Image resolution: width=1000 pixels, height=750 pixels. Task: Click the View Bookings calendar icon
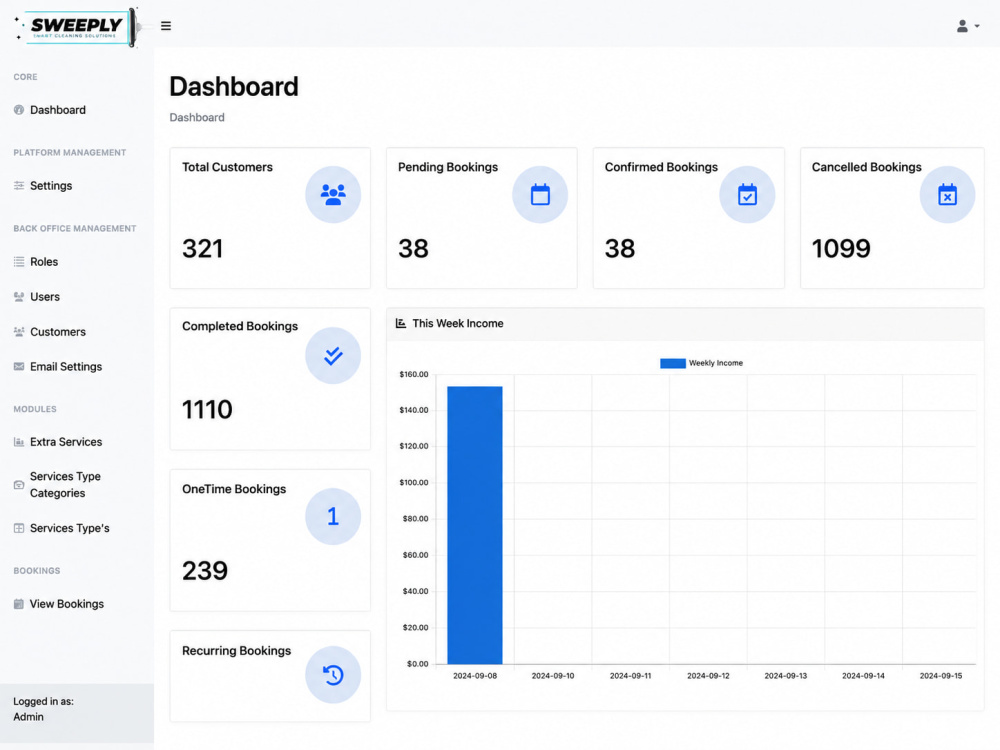tap(18, 604)
